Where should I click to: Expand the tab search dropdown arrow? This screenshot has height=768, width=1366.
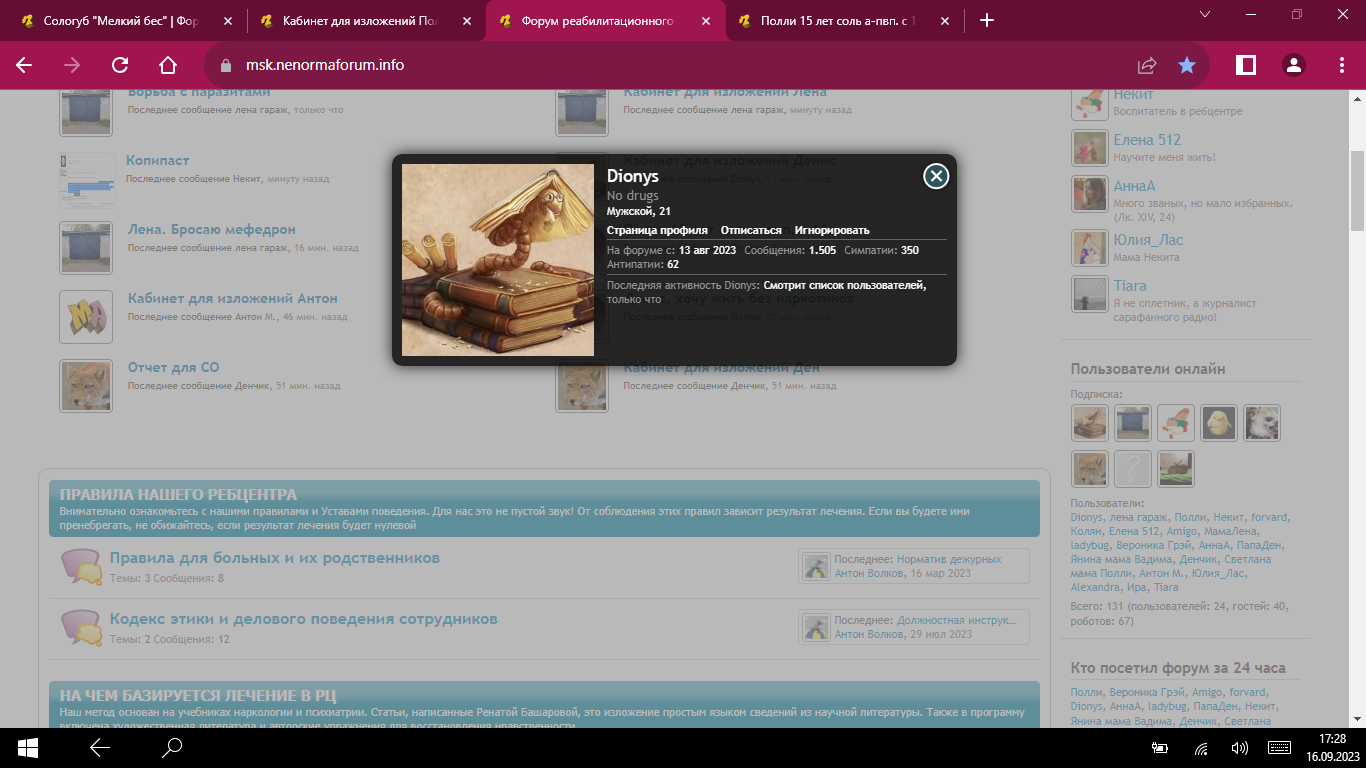point(1204,14)
